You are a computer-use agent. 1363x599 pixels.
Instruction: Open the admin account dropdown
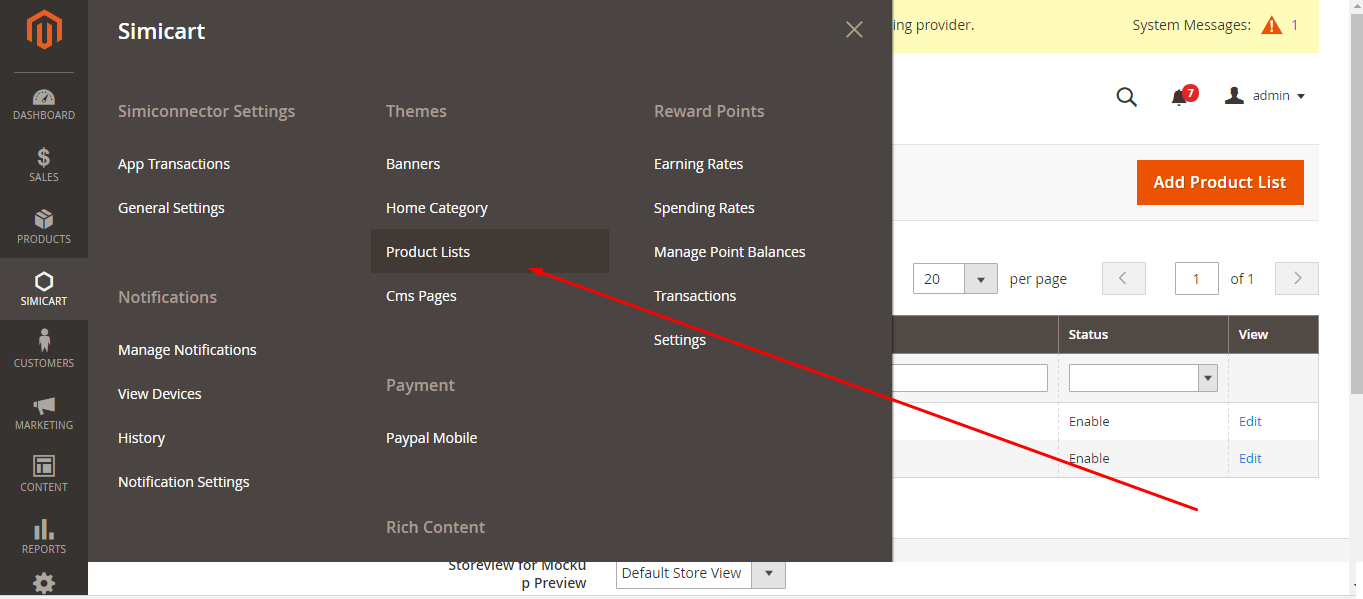(1265, 96)
